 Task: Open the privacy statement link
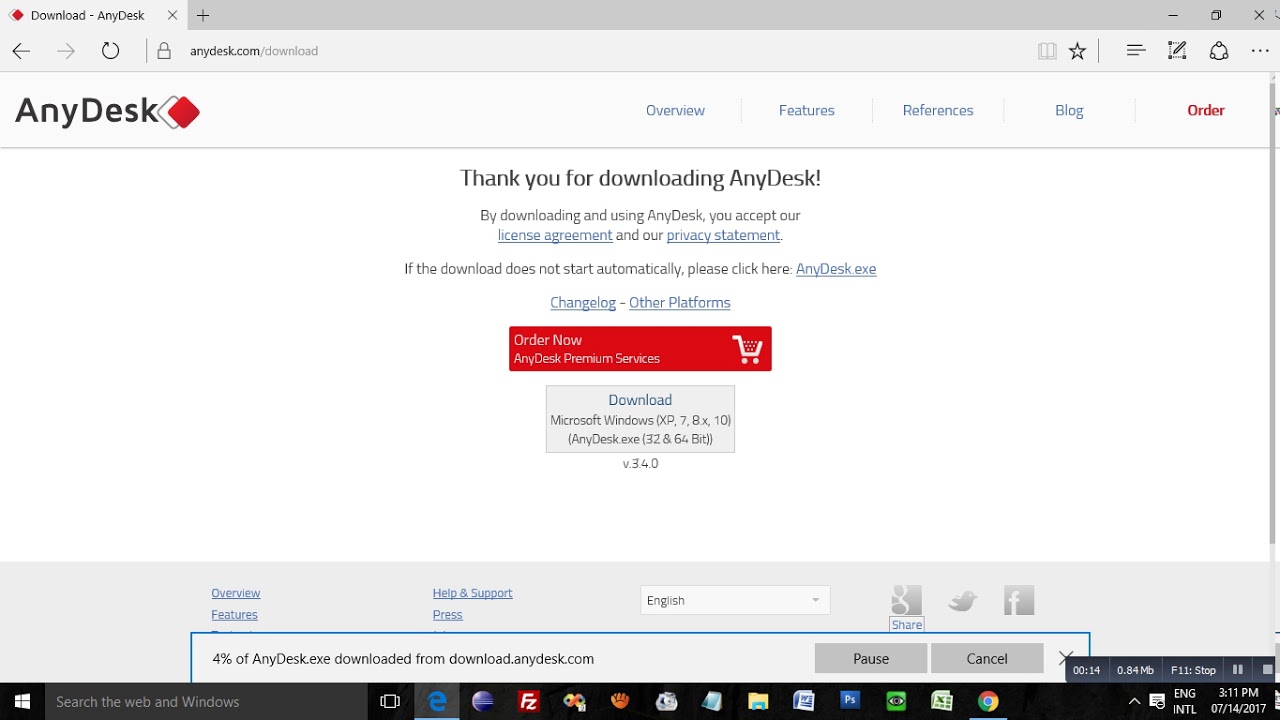pyautogui.click(x=723, y=235)
